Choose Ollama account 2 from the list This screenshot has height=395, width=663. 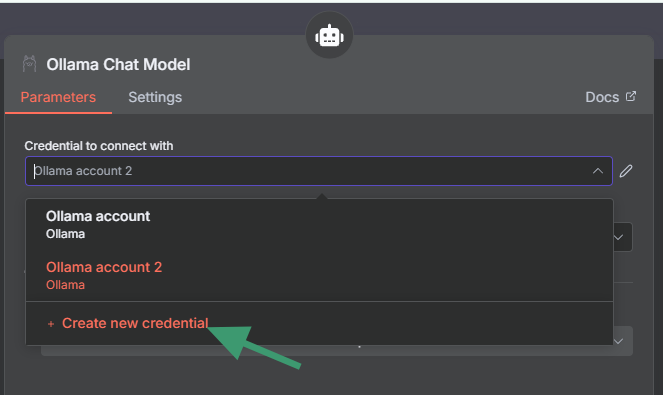coord(319,276)
